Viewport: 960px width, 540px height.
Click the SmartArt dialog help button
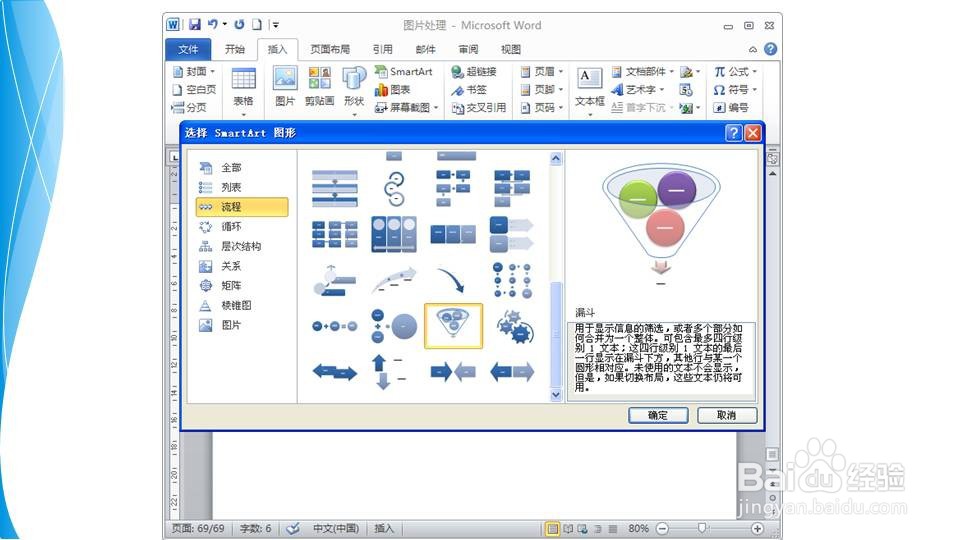(x=733, y=133)
